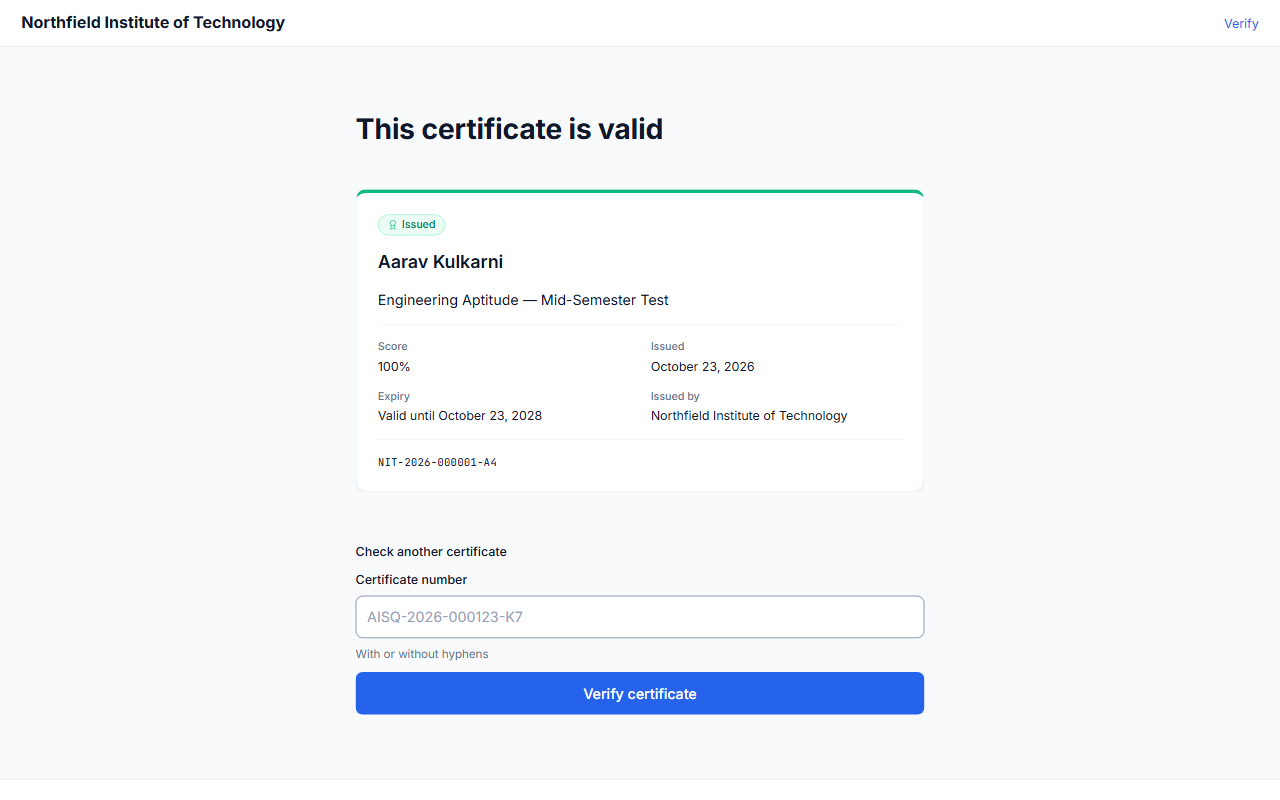
Task: Click the "With or without hyphens" hint
Action: click(x=422, y=654)
